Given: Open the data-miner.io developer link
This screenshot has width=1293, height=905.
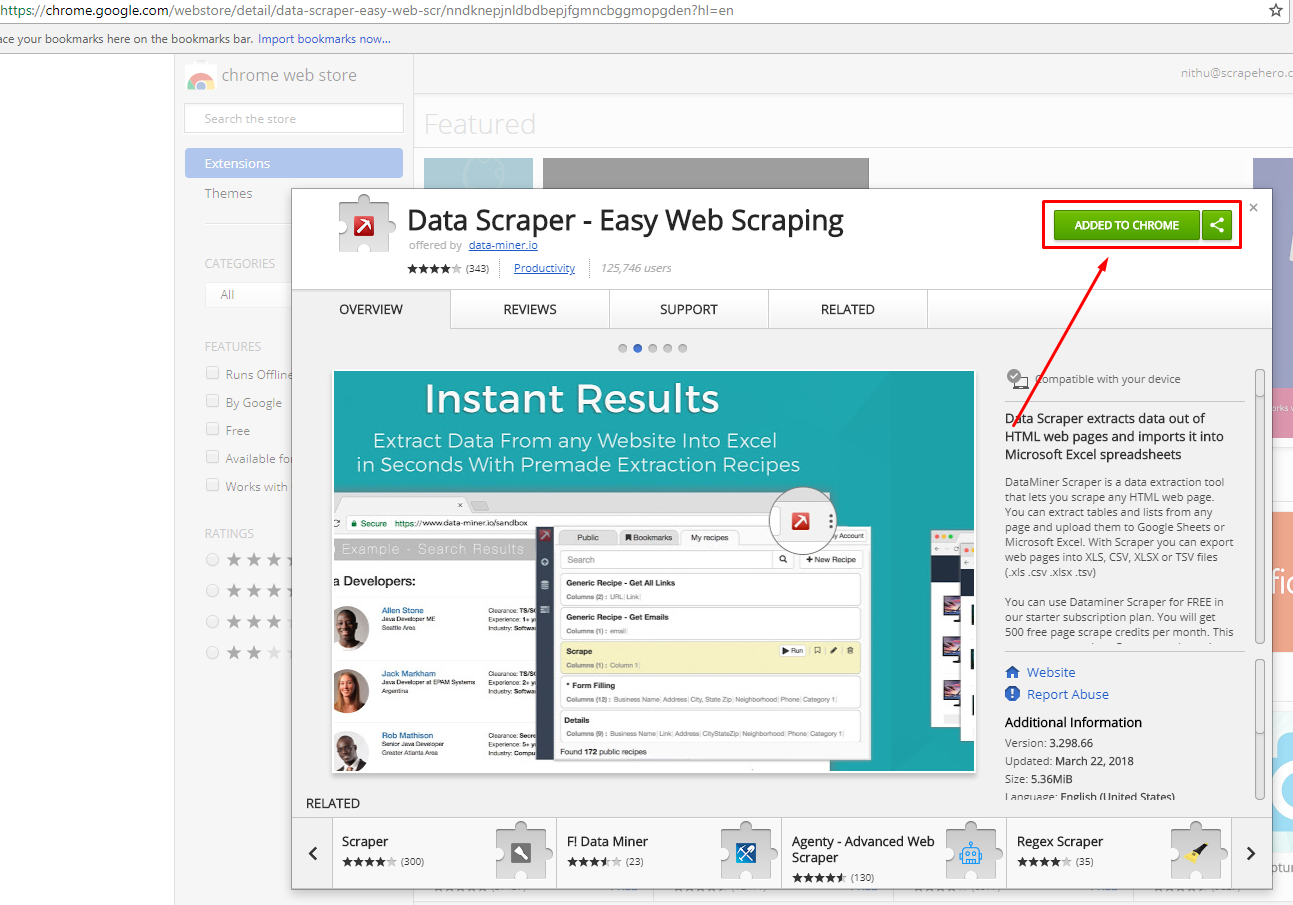Looking at the screenshot, I should coord(503,245).
